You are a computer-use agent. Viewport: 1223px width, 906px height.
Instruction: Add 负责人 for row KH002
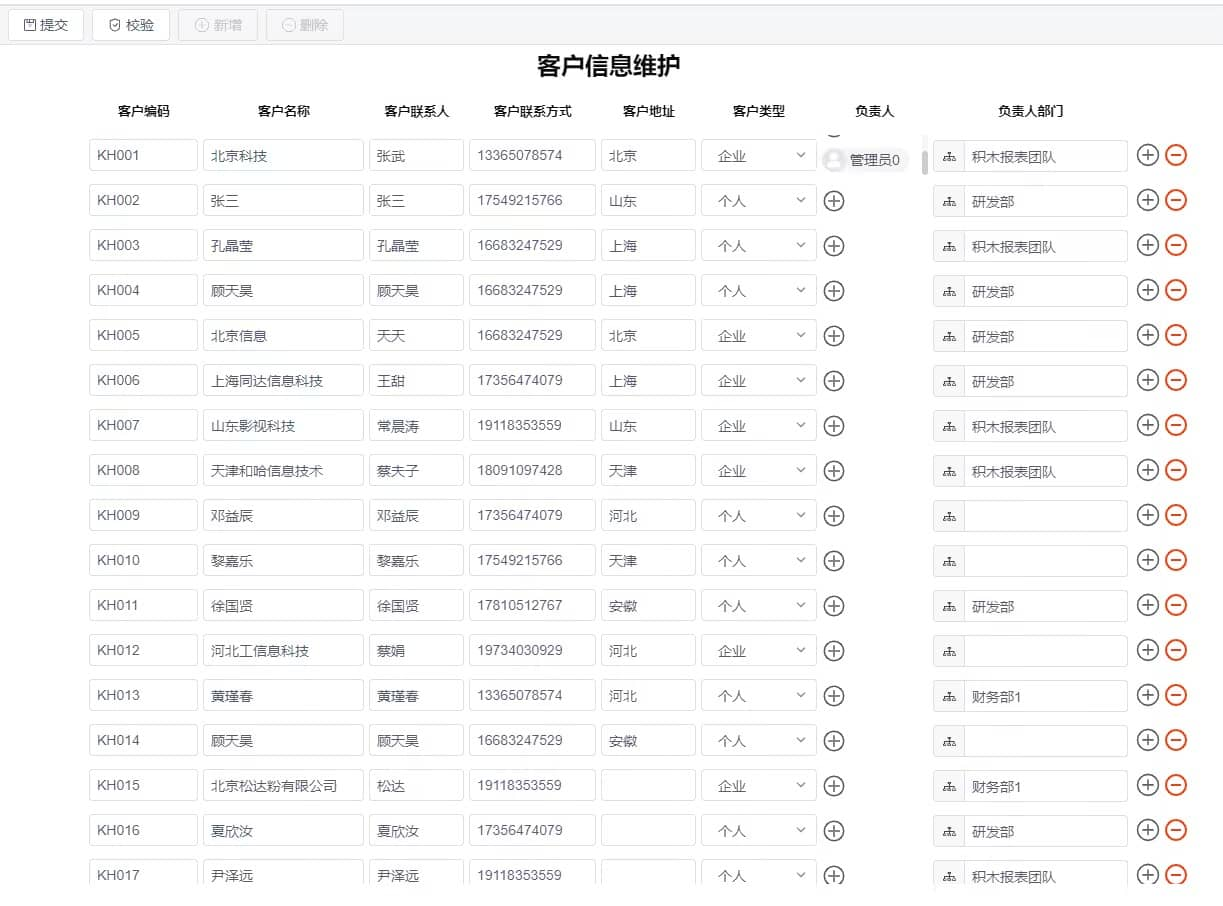point(834,201)
